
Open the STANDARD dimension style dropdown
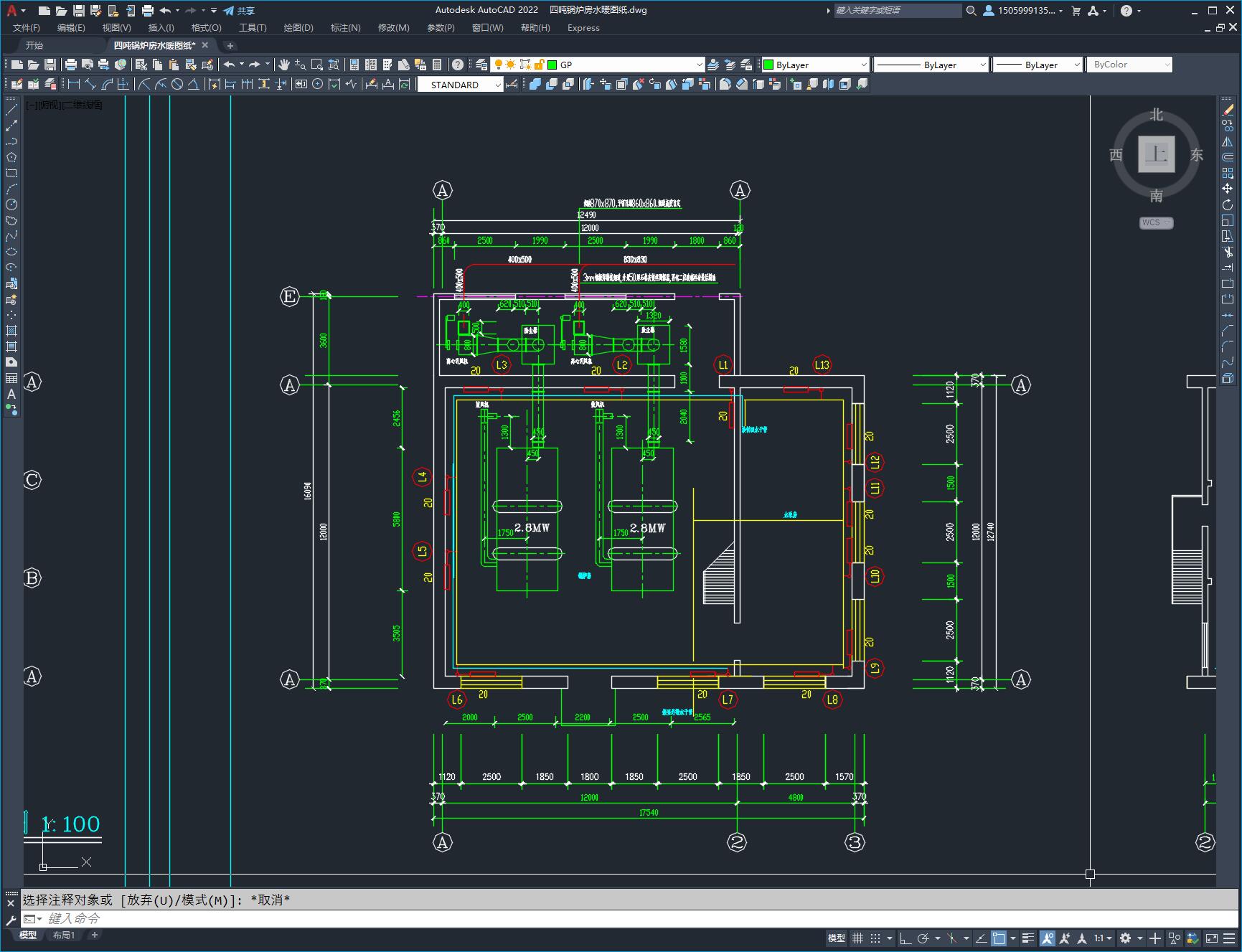(x=459, y=85)
